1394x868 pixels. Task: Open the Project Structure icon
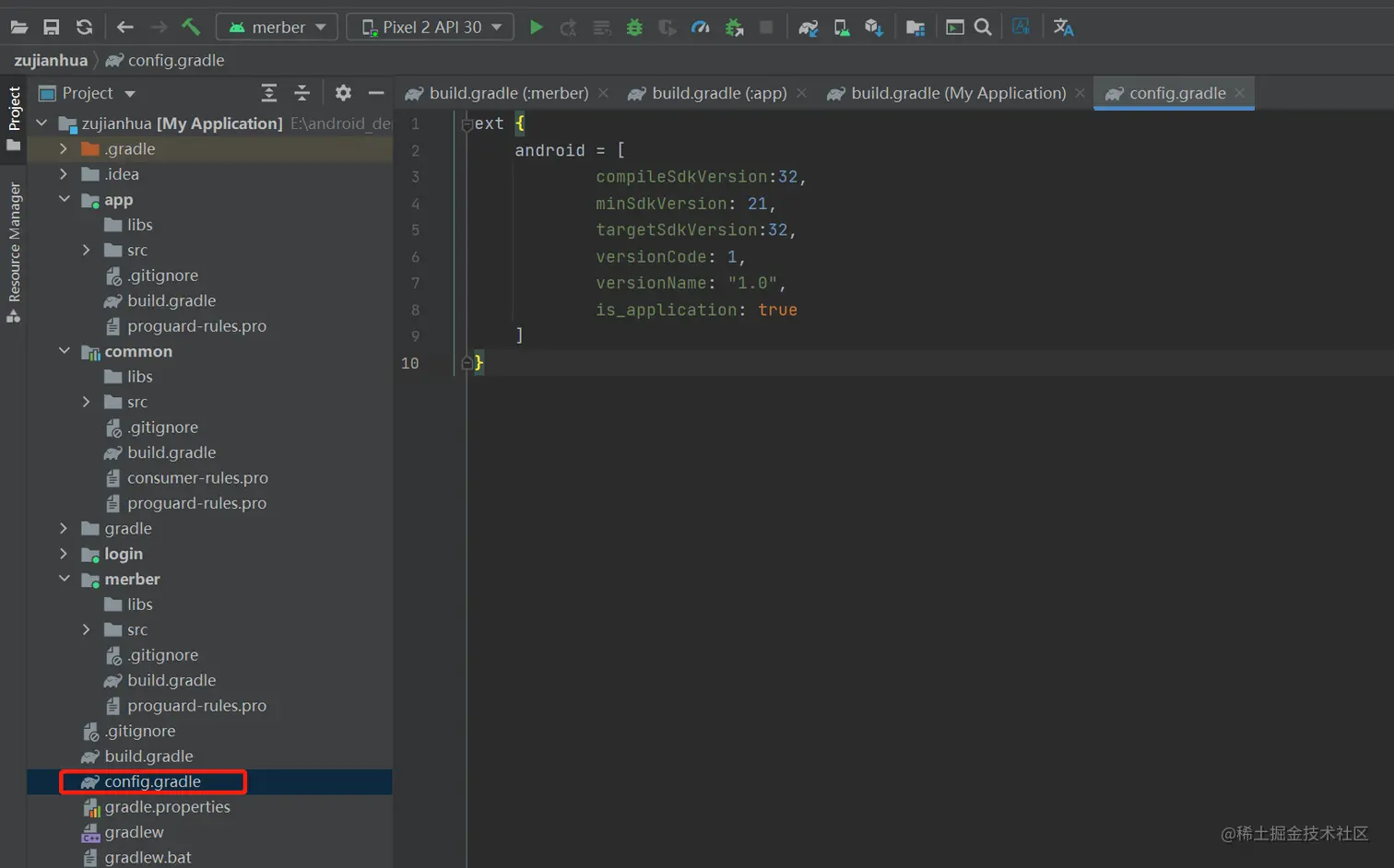click(x=916, y=27)
